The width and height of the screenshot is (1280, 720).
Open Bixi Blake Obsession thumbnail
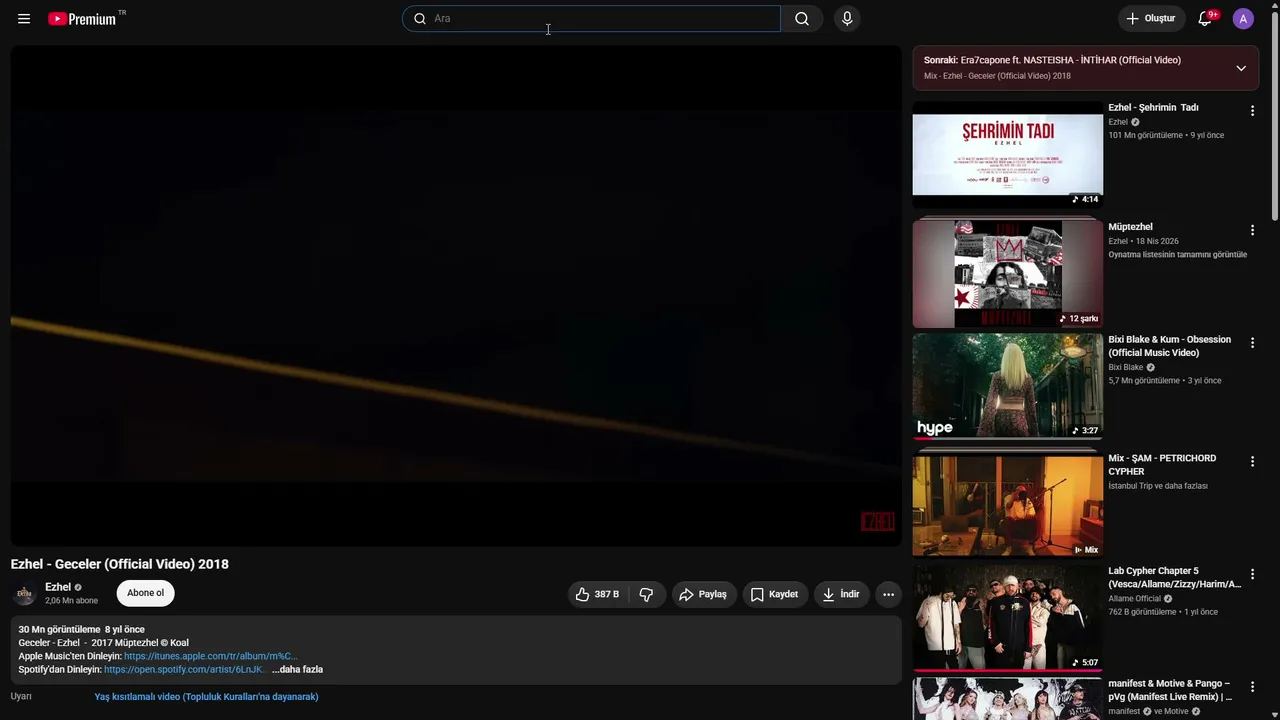tap(1008, 386)
